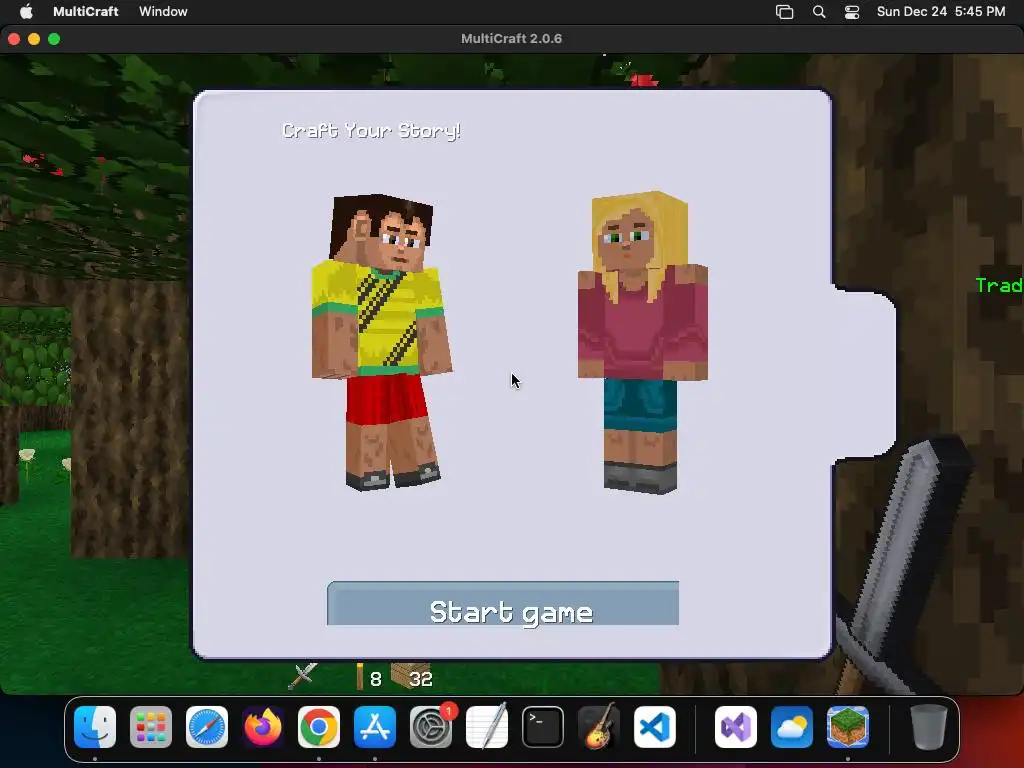Click the date and time clock
The height and width of the screenshot is (768, 1024).
point(940,11)
